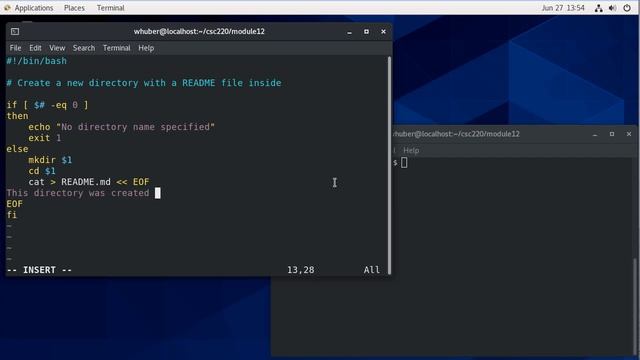
Task: Open Terminal menu in front terminal window
Action: [116, 48]
